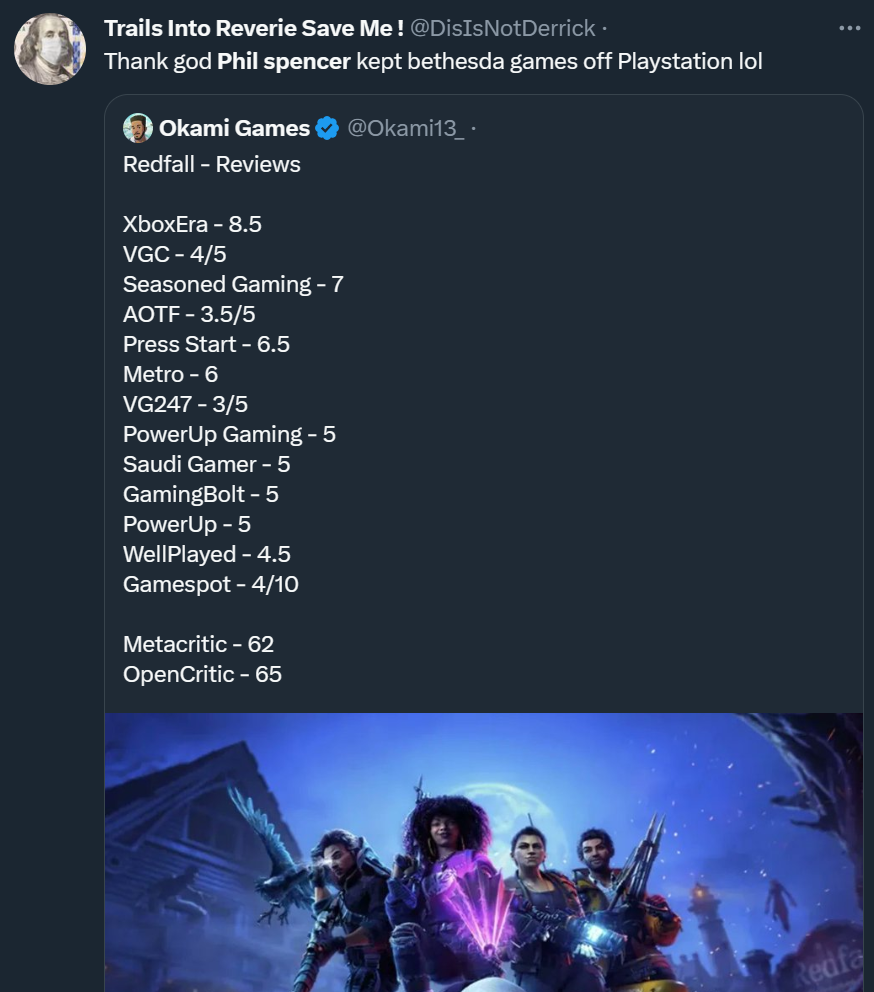
Task: Click the @Okami13_ handle
Action: 405,128
